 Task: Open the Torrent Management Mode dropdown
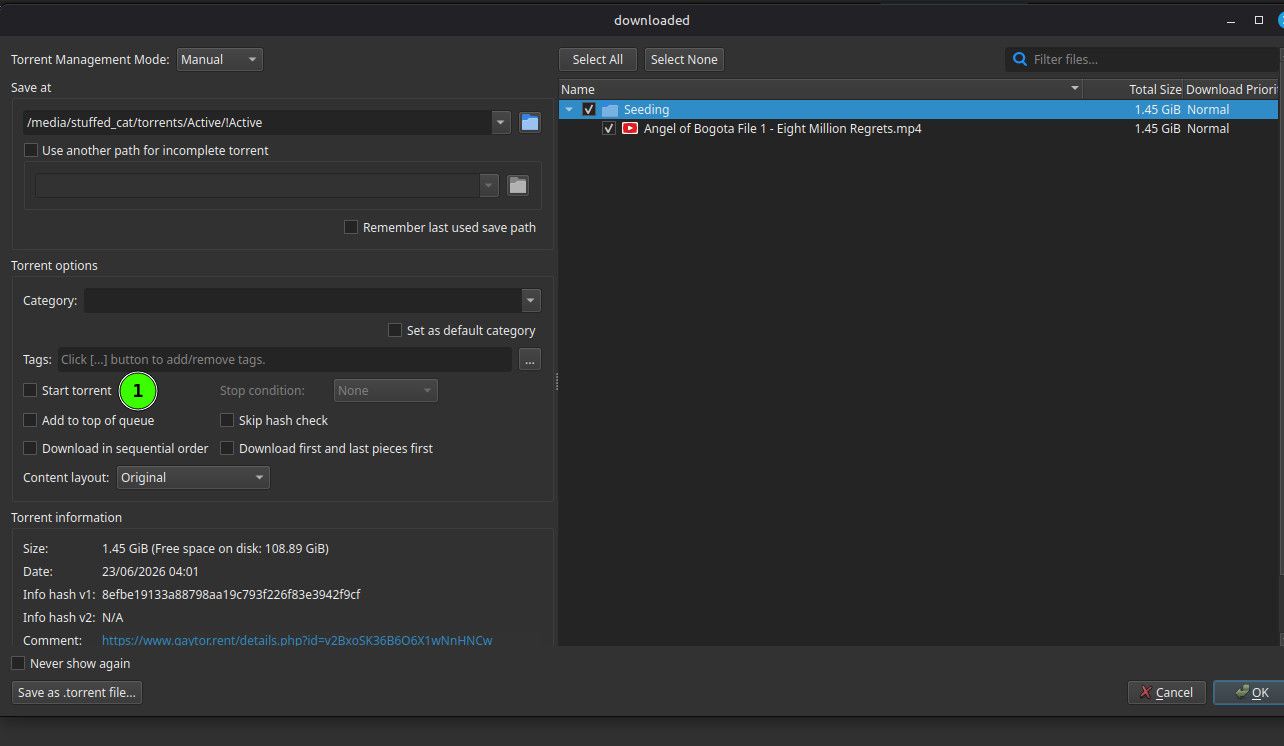tap(219, 59)
